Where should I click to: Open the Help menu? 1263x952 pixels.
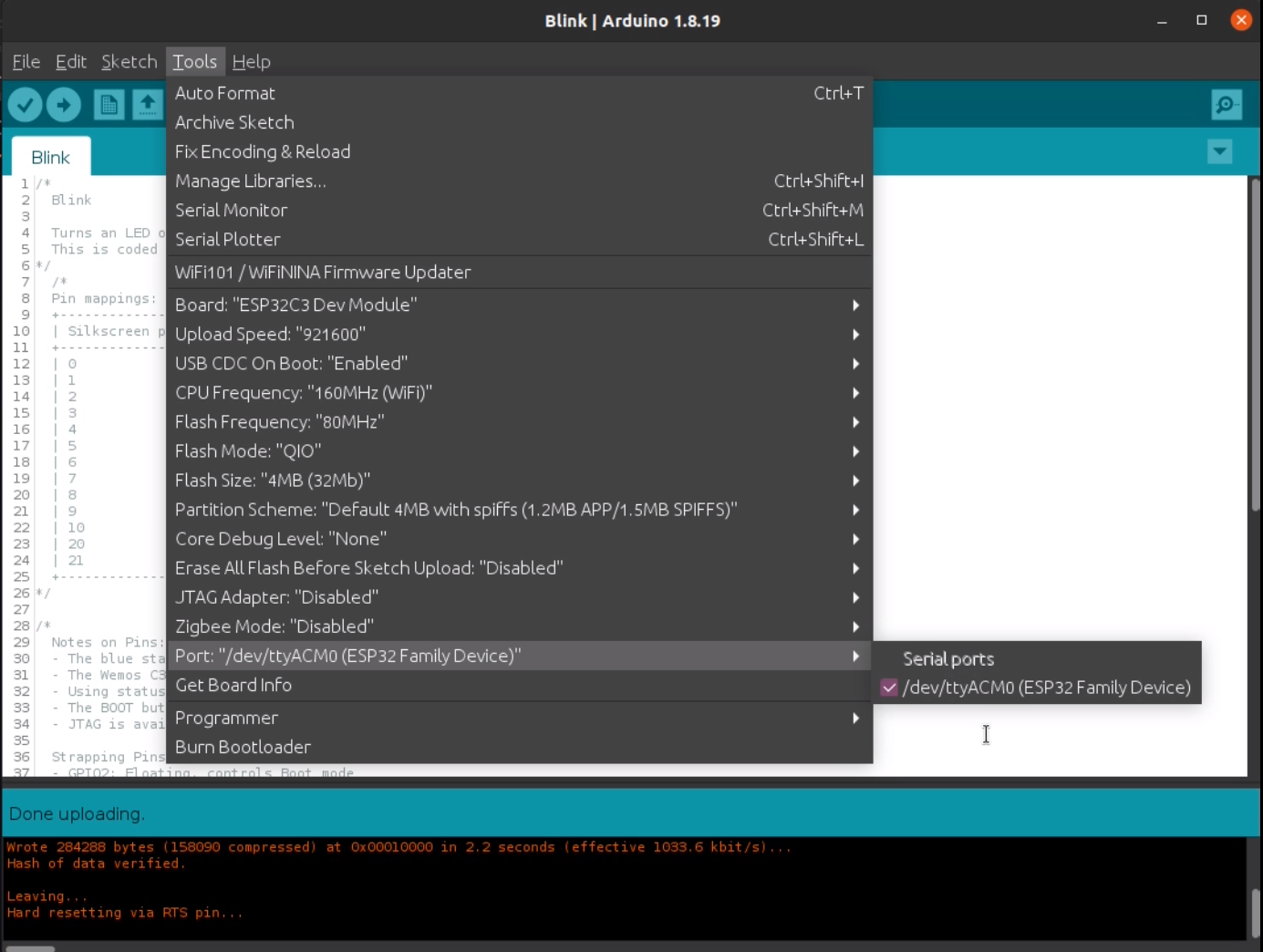click(x=252, y=61)
